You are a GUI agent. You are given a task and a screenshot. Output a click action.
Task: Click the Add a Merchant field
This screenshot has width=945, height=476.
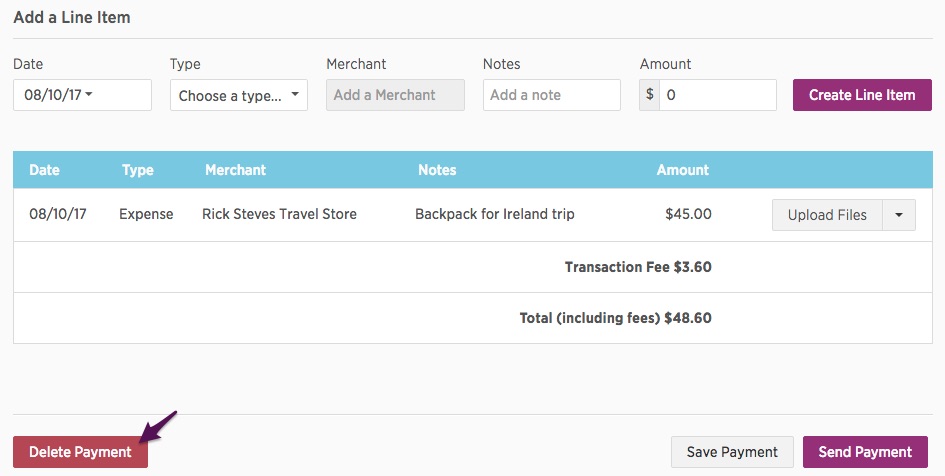[395, 95]
